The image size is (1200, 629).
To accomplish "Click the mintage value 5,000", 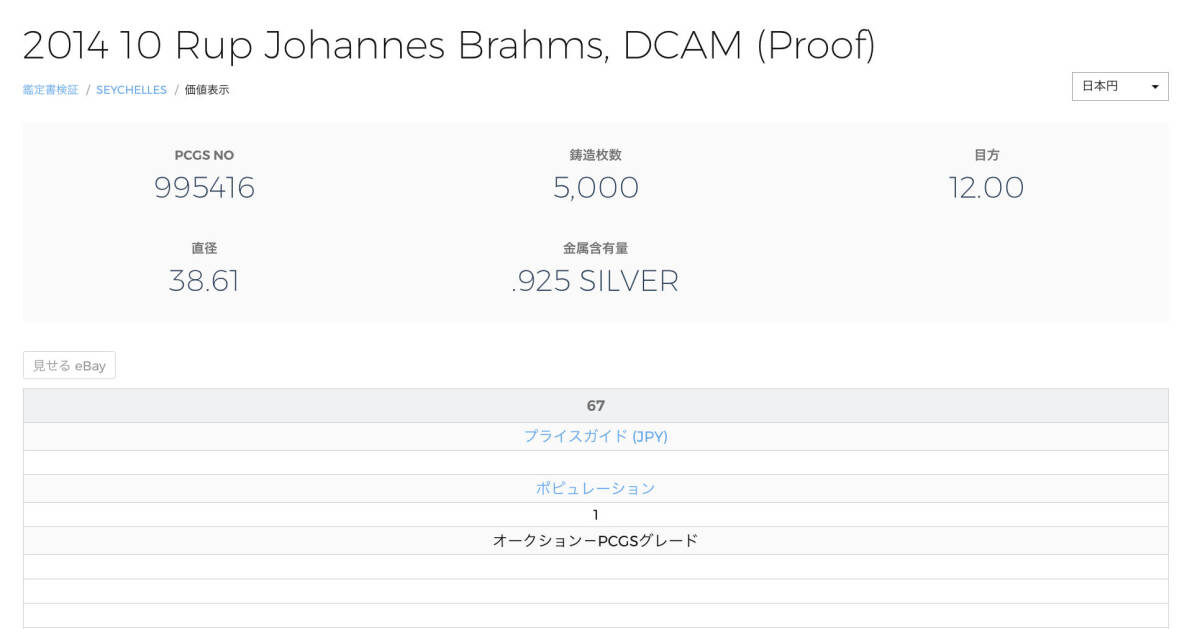I will 595,188.
